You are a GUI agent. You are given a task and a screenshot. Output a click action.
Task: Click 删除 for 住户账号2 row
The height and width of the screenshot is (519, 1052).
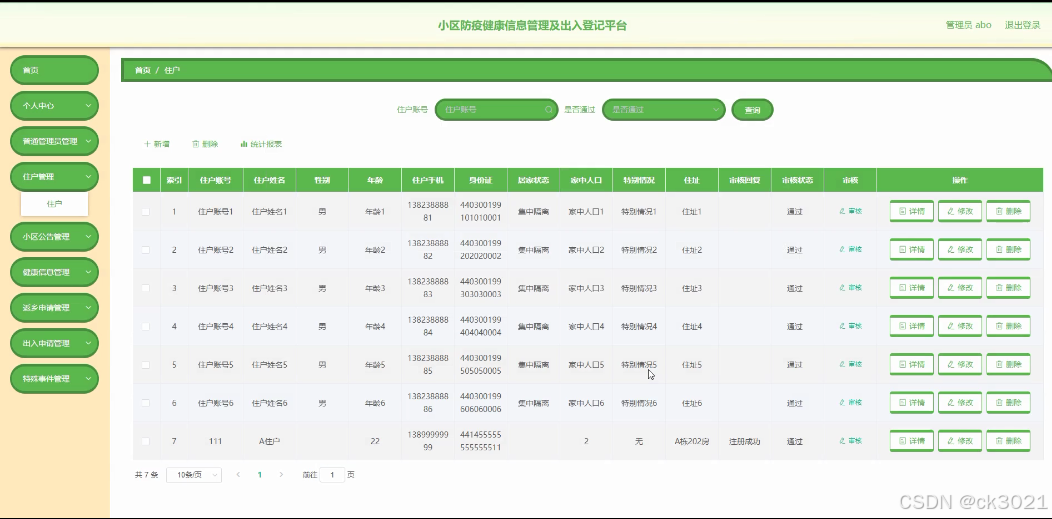pos(1008,249)
